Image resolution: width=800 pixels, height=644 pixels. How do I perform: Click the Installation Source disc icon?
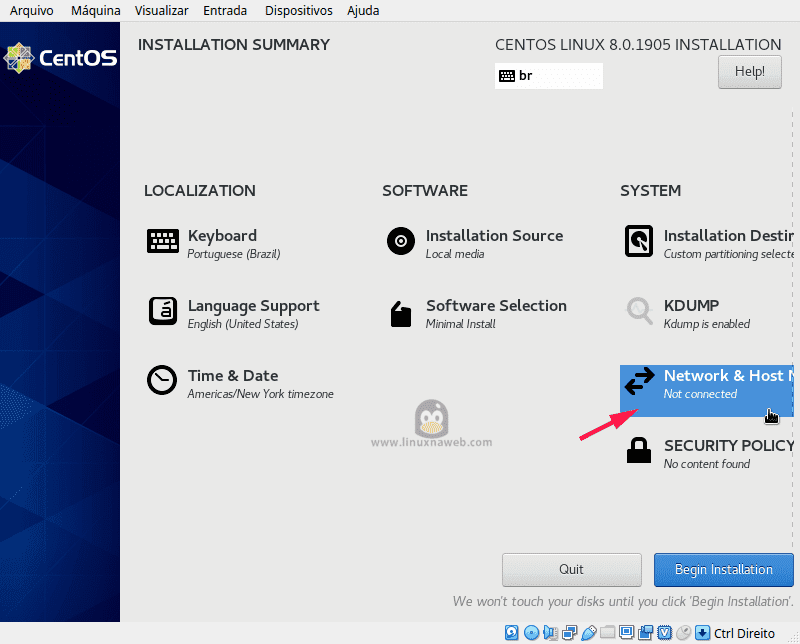[401, 241]
